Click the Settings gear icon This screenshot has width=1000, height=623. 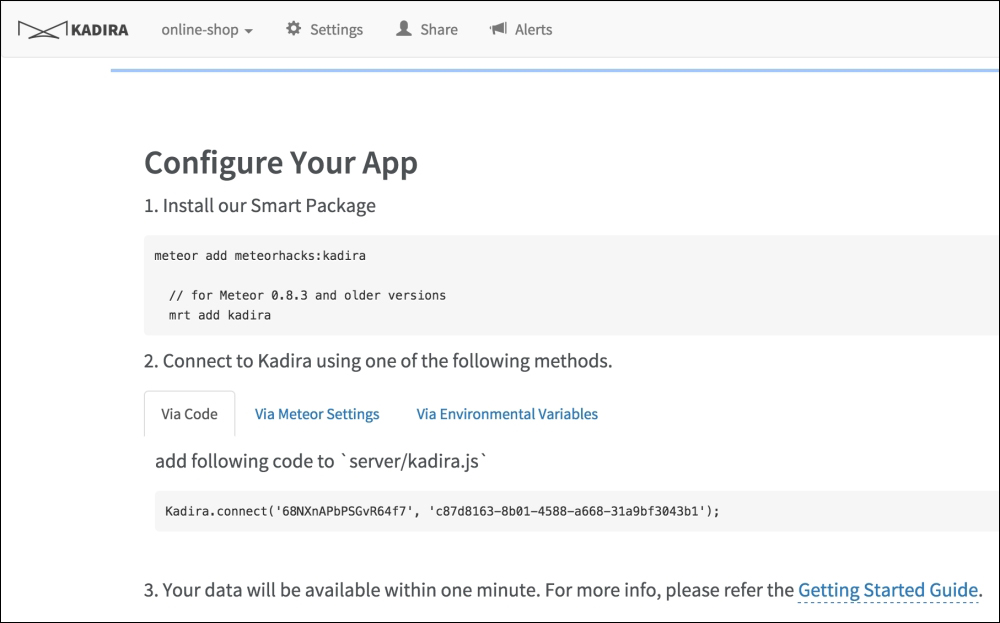[x=293, y=29]
